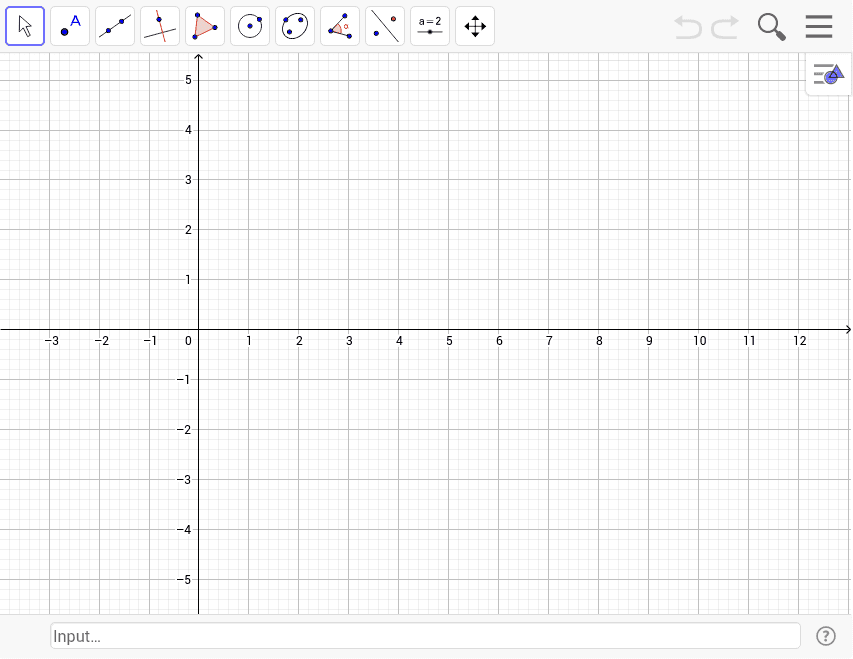Select Reflect about Line tool

pyautogui.click(x=385, y=26)
